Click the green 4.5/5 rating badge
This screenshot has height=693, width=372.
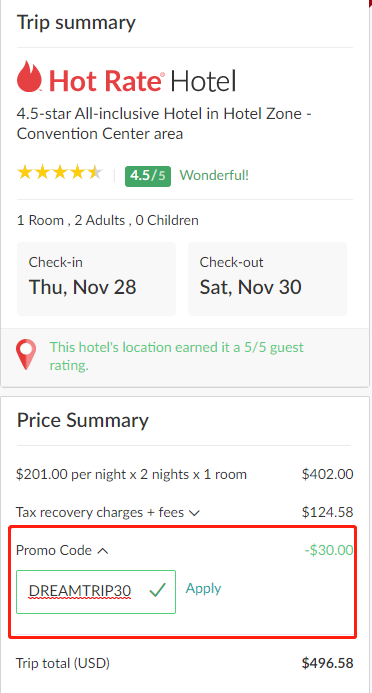tap(148, 176)
